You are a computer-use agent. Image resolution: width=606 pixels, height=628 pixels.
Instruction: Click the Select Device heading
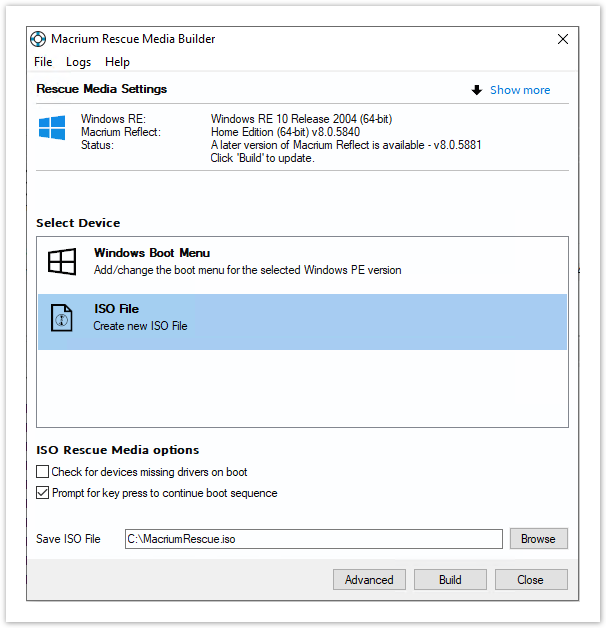coord(78,223)
